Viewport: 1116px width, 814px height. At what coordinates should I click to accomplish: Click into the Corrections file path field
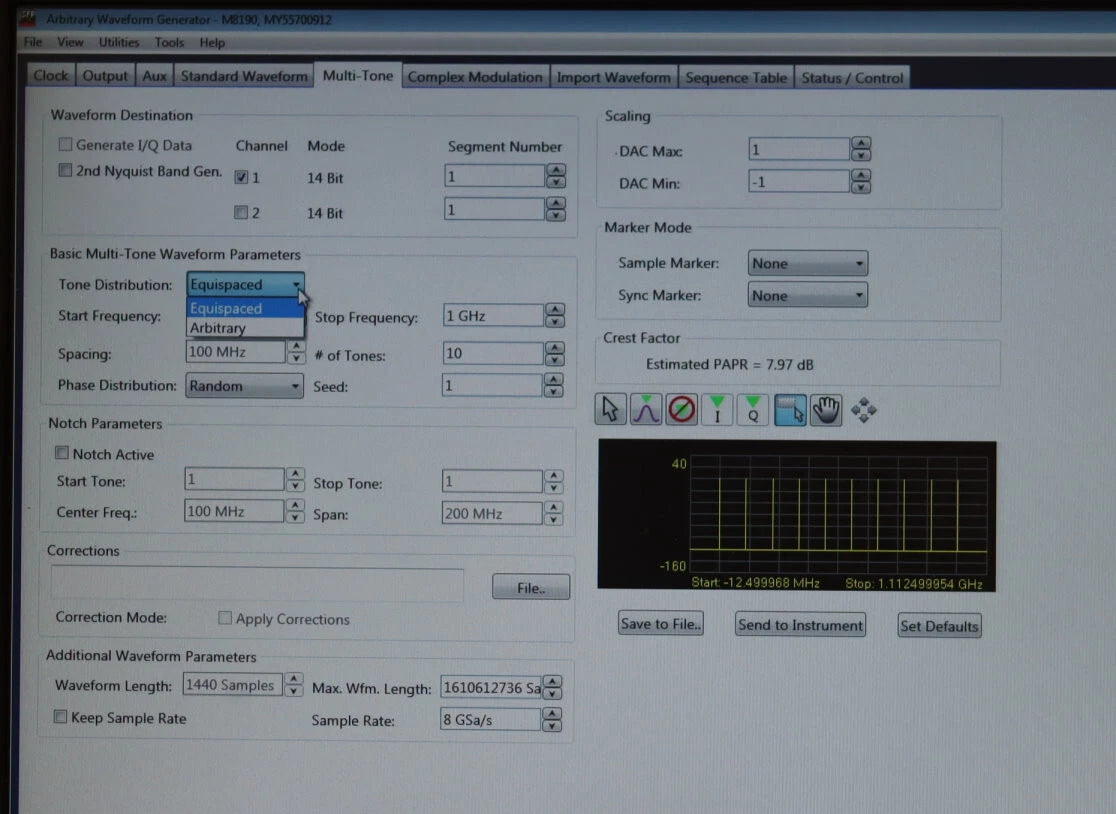tap(257, 585)
